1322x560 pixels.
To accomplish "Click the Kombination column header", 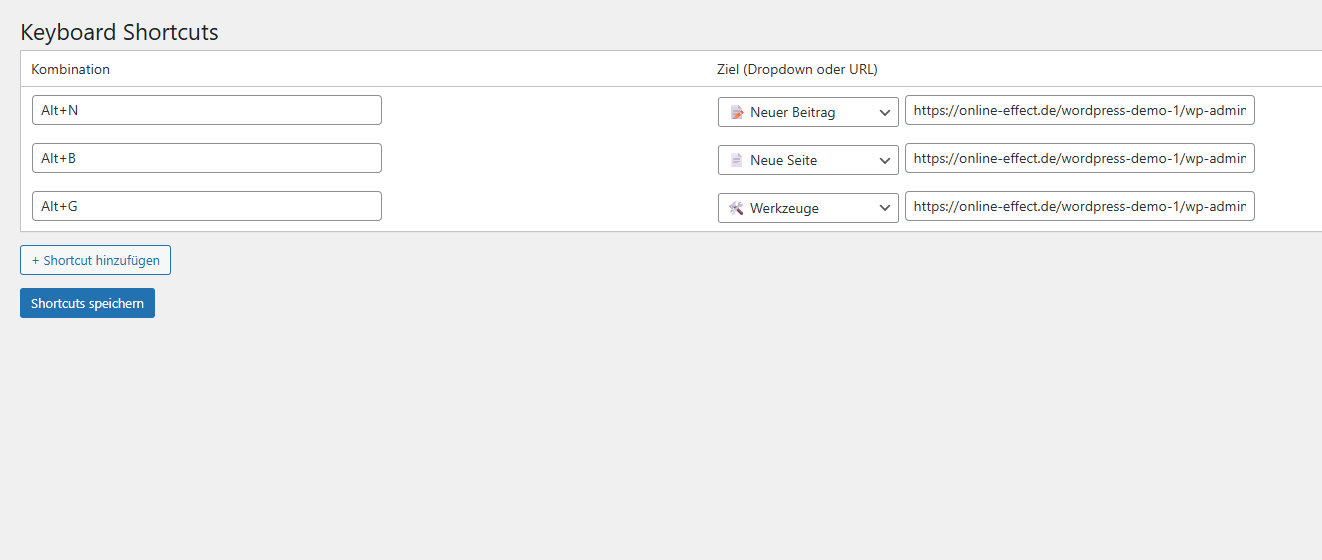I will pos(71,69).
